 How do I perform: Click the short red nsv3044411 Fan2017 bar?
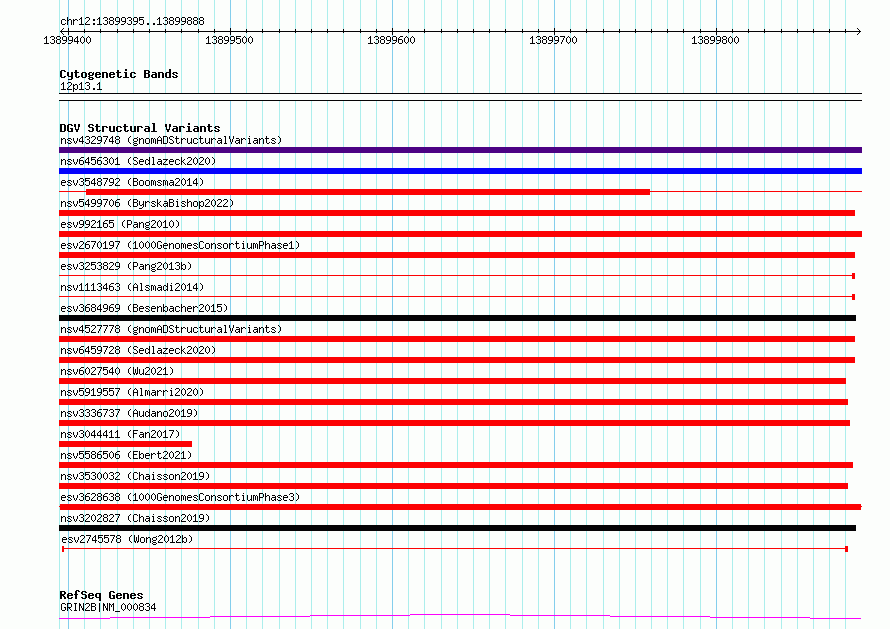tap(125, 444)
